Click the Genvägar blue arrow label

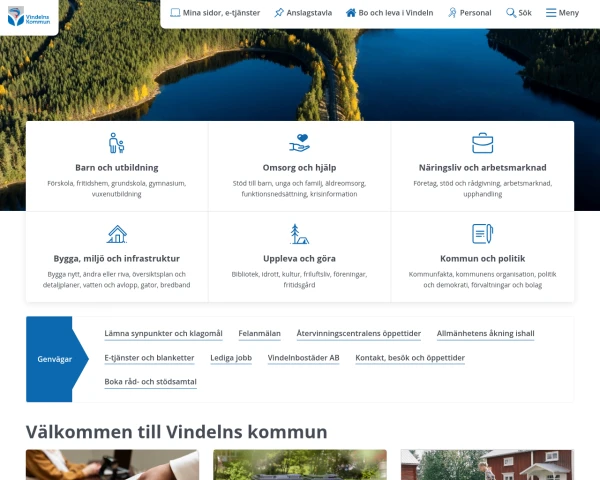(55, 359)
